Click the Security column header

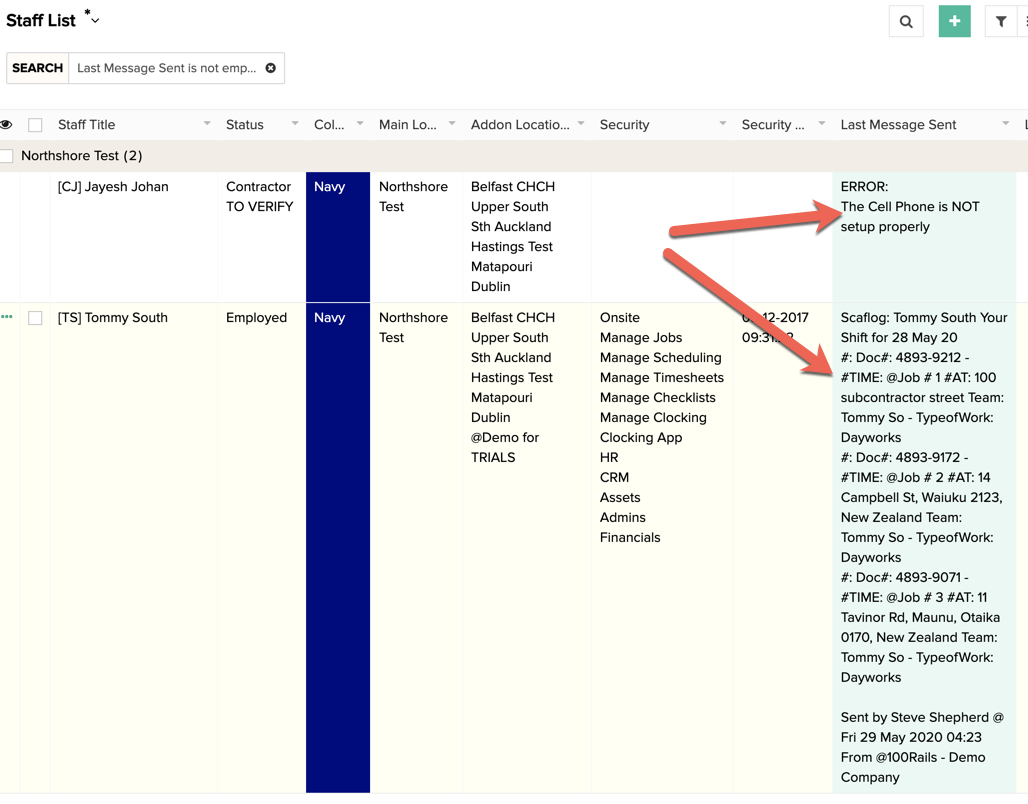point(625,125)
